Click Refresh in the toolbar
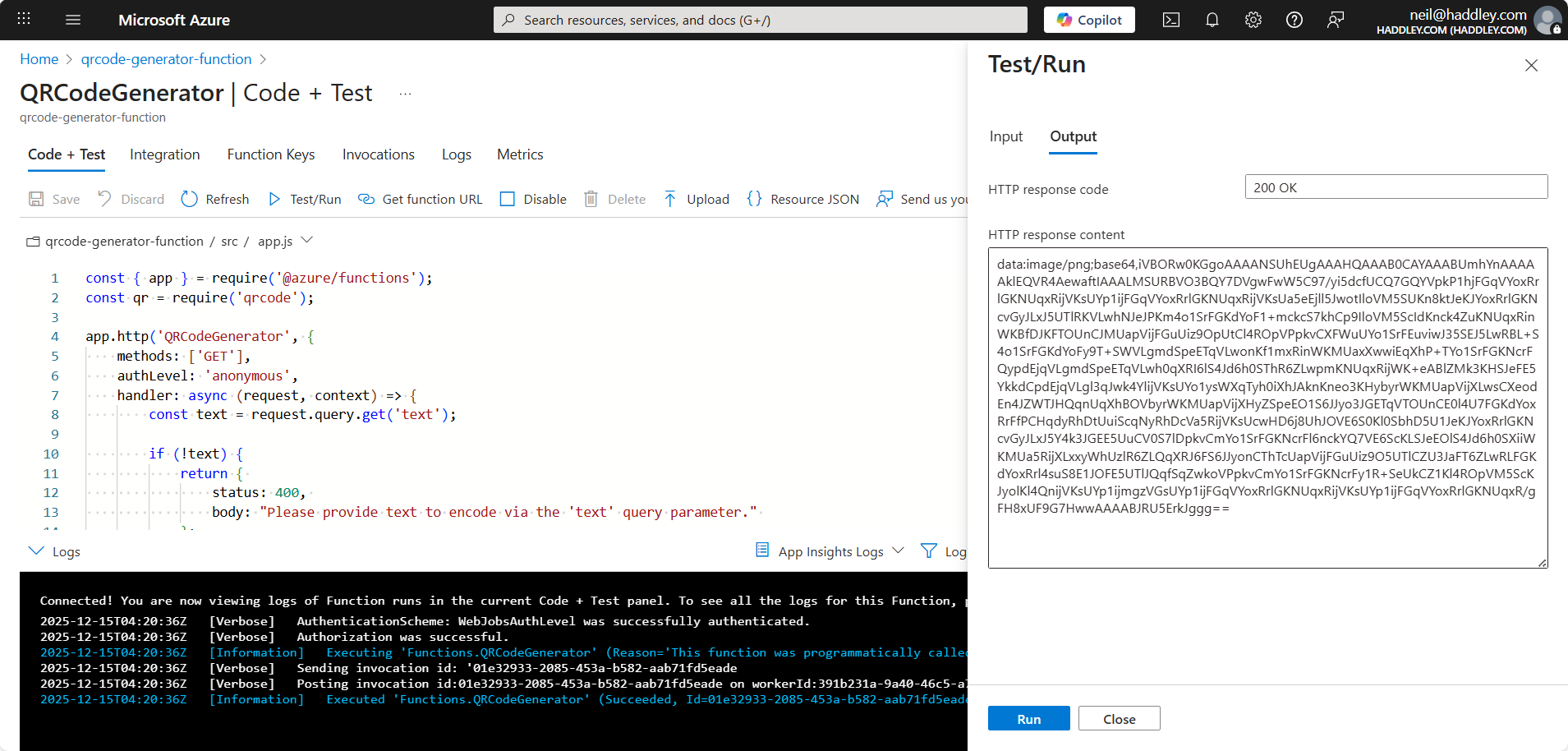The width and height of the screenshot is (1568, 751). coord(215,199)
